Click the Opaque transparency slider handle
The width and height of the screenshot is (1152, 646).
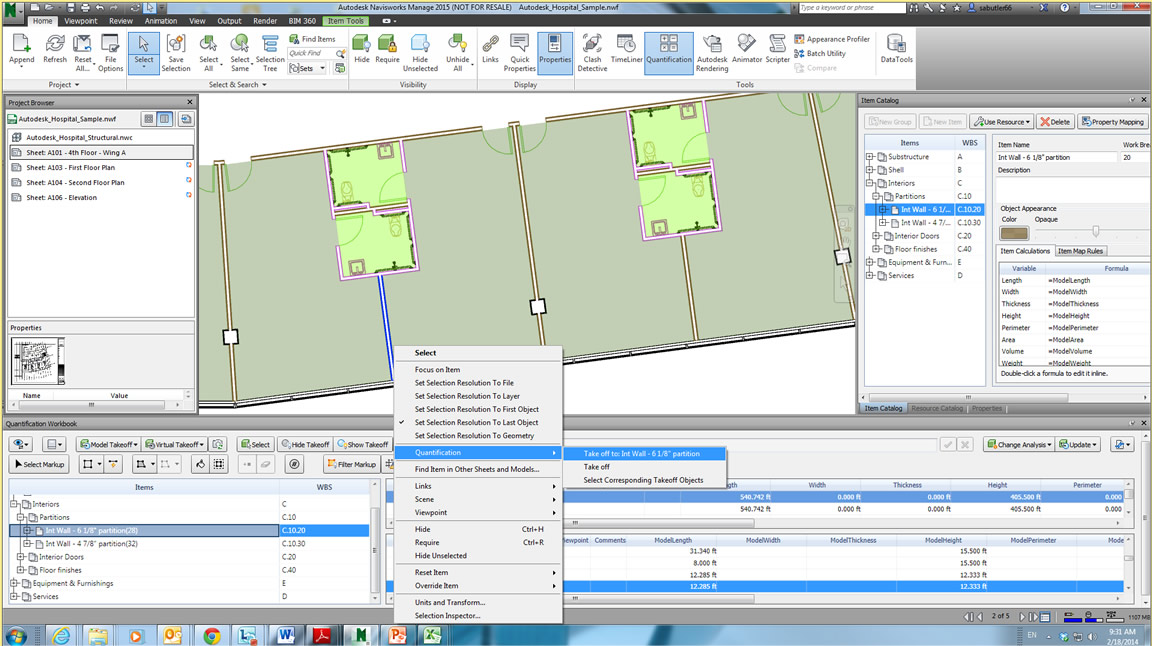coord(1095,232)
